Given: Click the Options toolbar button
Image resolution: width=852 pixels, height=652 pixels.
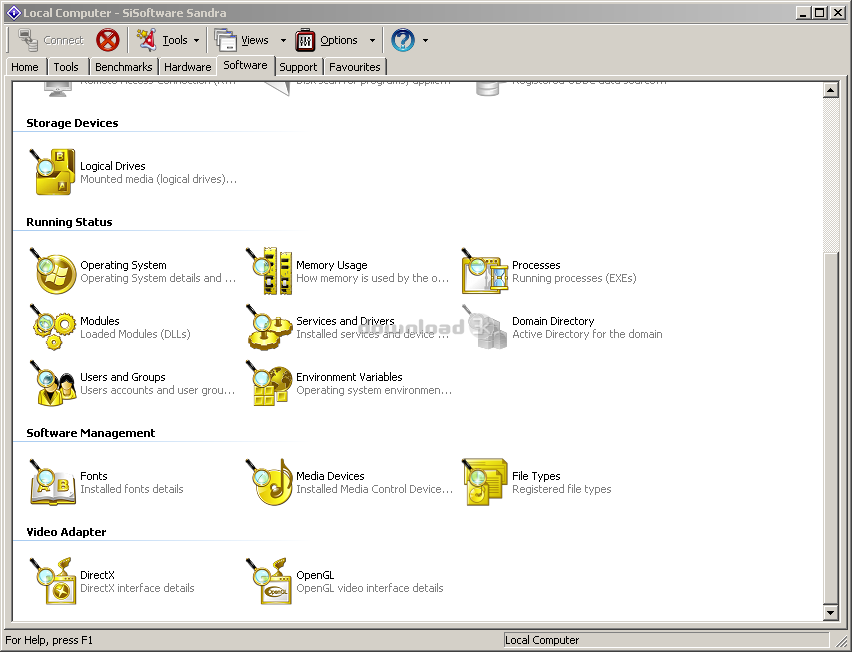Looking at the screenshot, I should point(327,40).
